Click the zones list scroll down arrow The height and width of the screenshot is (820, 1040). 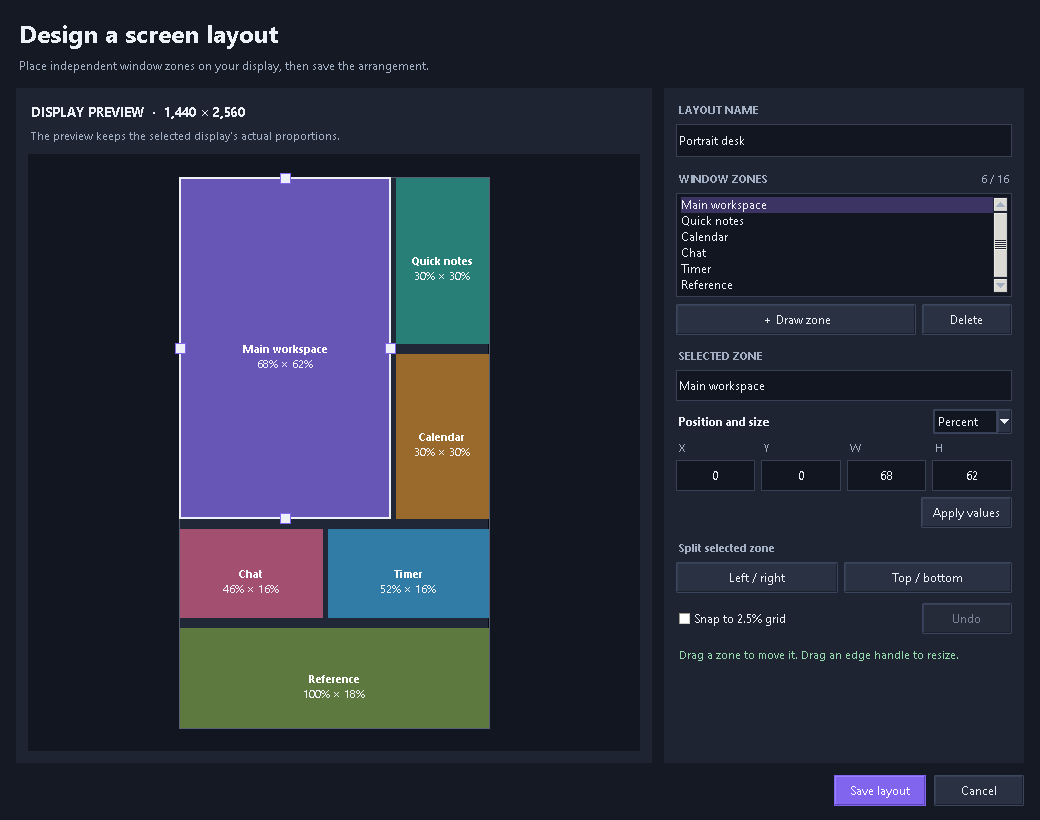coord(1000,285)
